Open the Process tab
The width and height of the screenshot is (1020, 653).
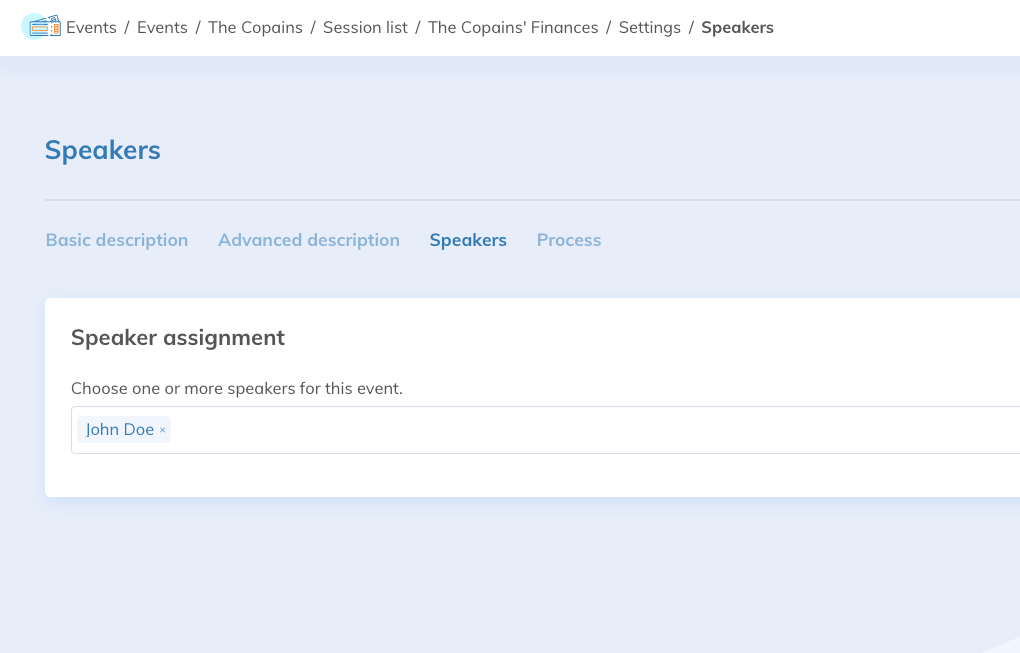(569, 240)
